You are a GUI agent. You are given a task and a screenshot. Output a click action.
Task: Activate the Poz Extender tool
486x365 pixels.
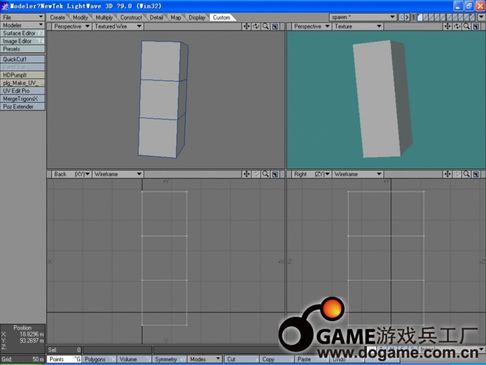23,107
